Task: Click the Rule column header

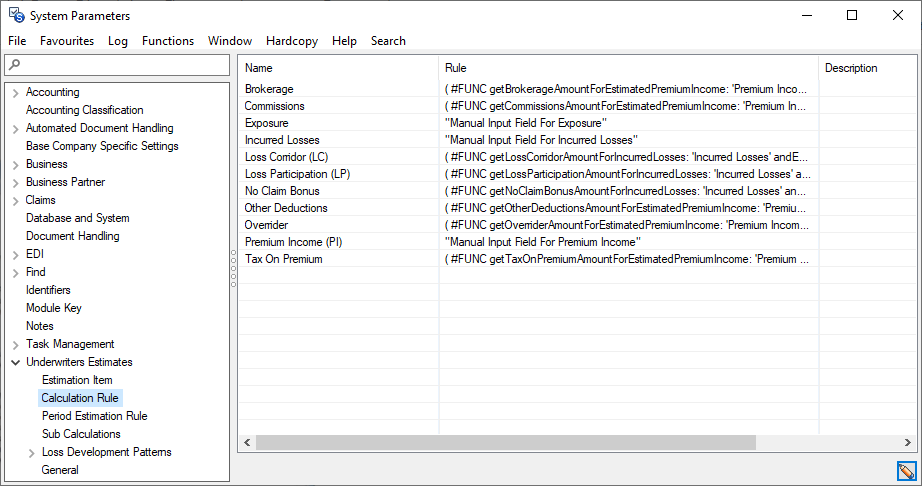Action: pos(628,68)
